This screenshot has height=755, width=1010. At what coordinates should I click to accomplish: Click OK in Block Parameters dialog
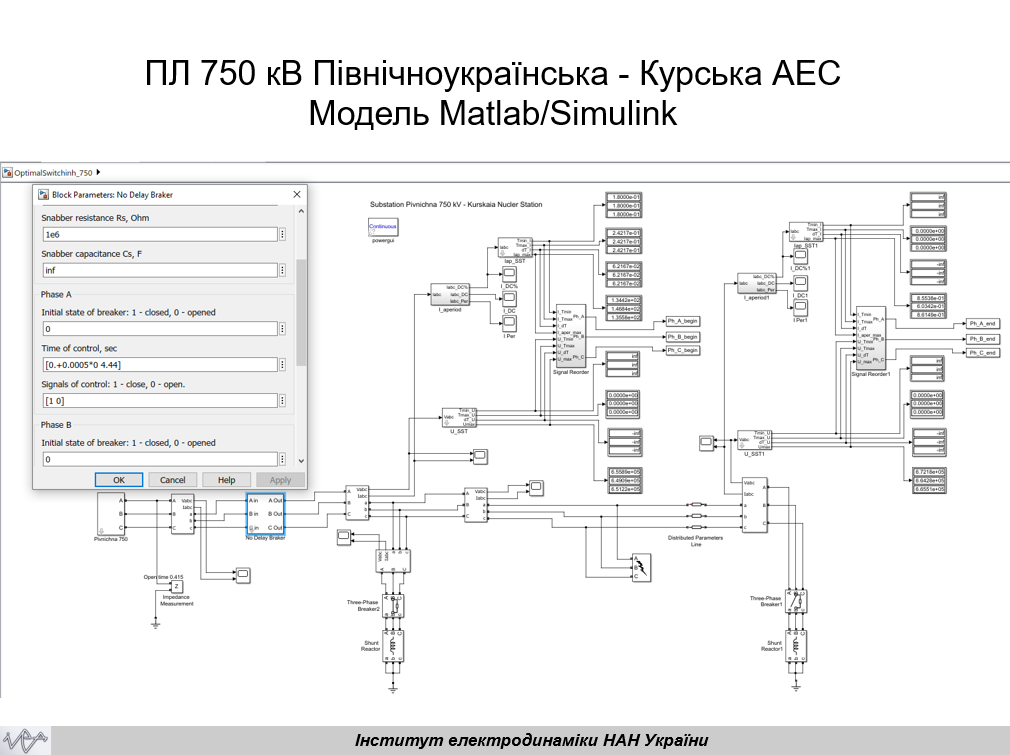pyautogui.click(x=119, y=480)
